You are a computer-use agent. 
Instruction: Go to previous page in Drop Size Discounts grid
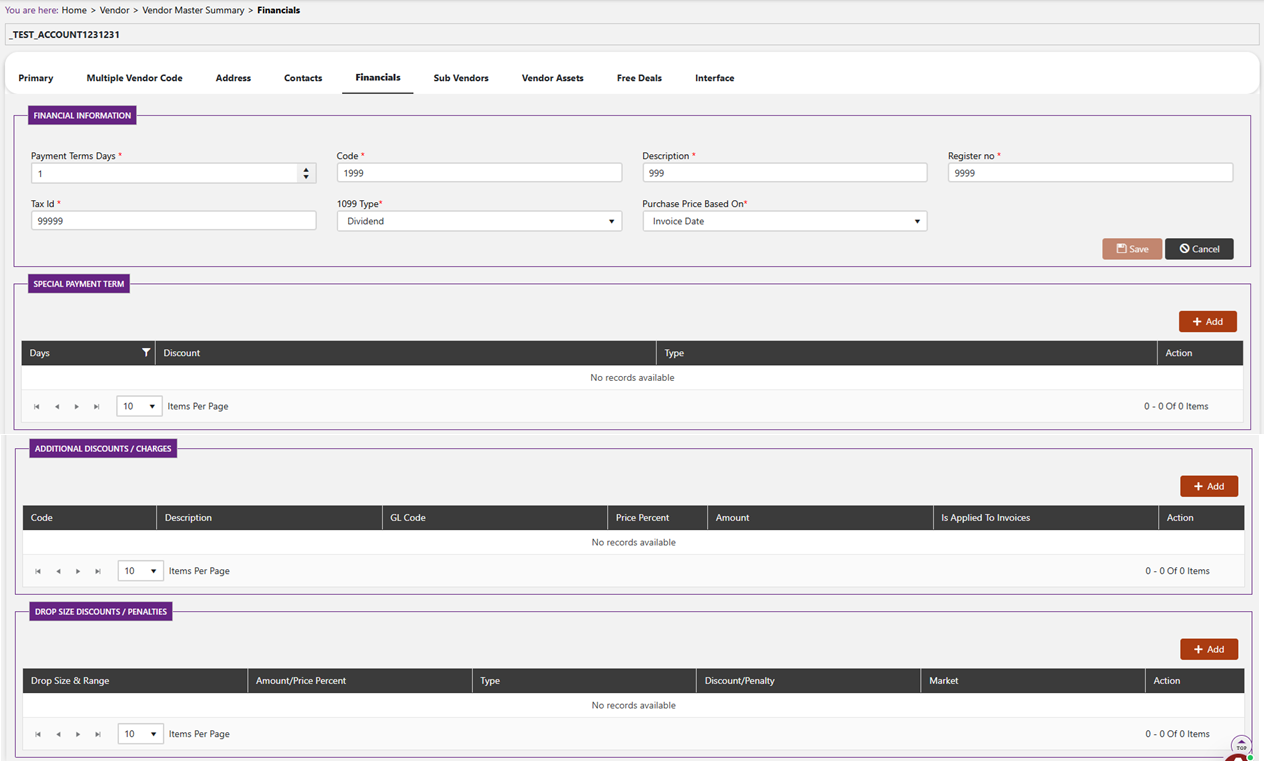point(58,734)
